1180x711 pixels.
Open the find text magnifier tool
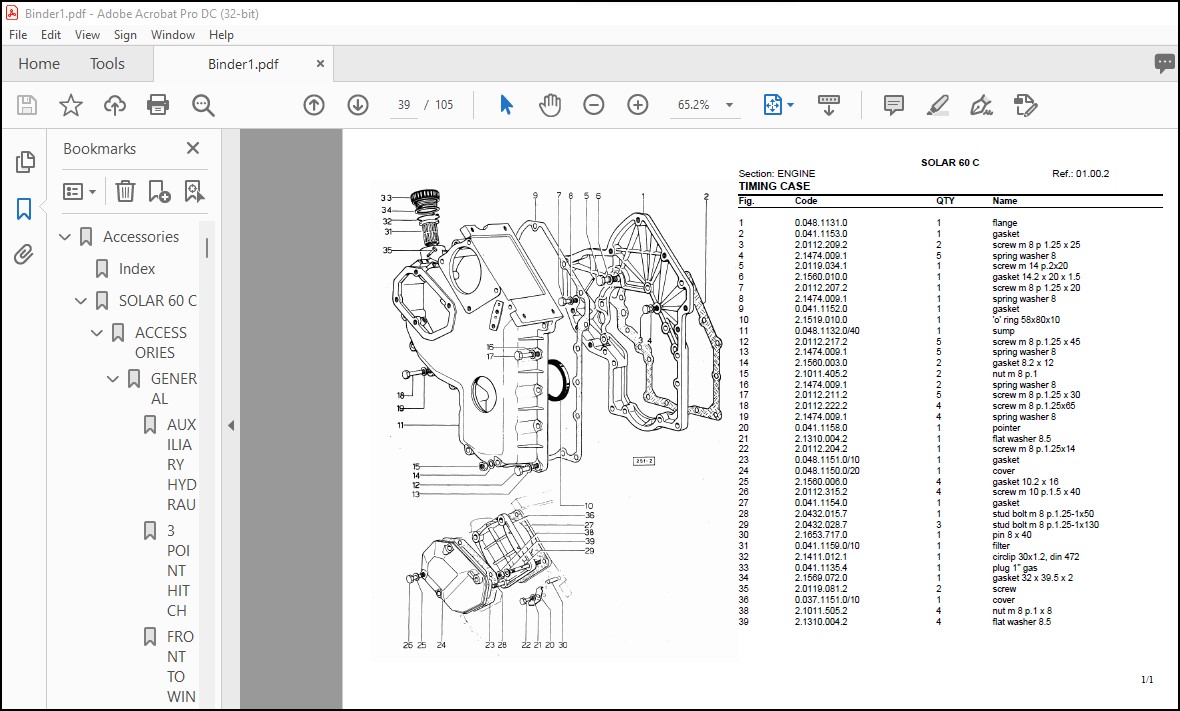point(203,105)
